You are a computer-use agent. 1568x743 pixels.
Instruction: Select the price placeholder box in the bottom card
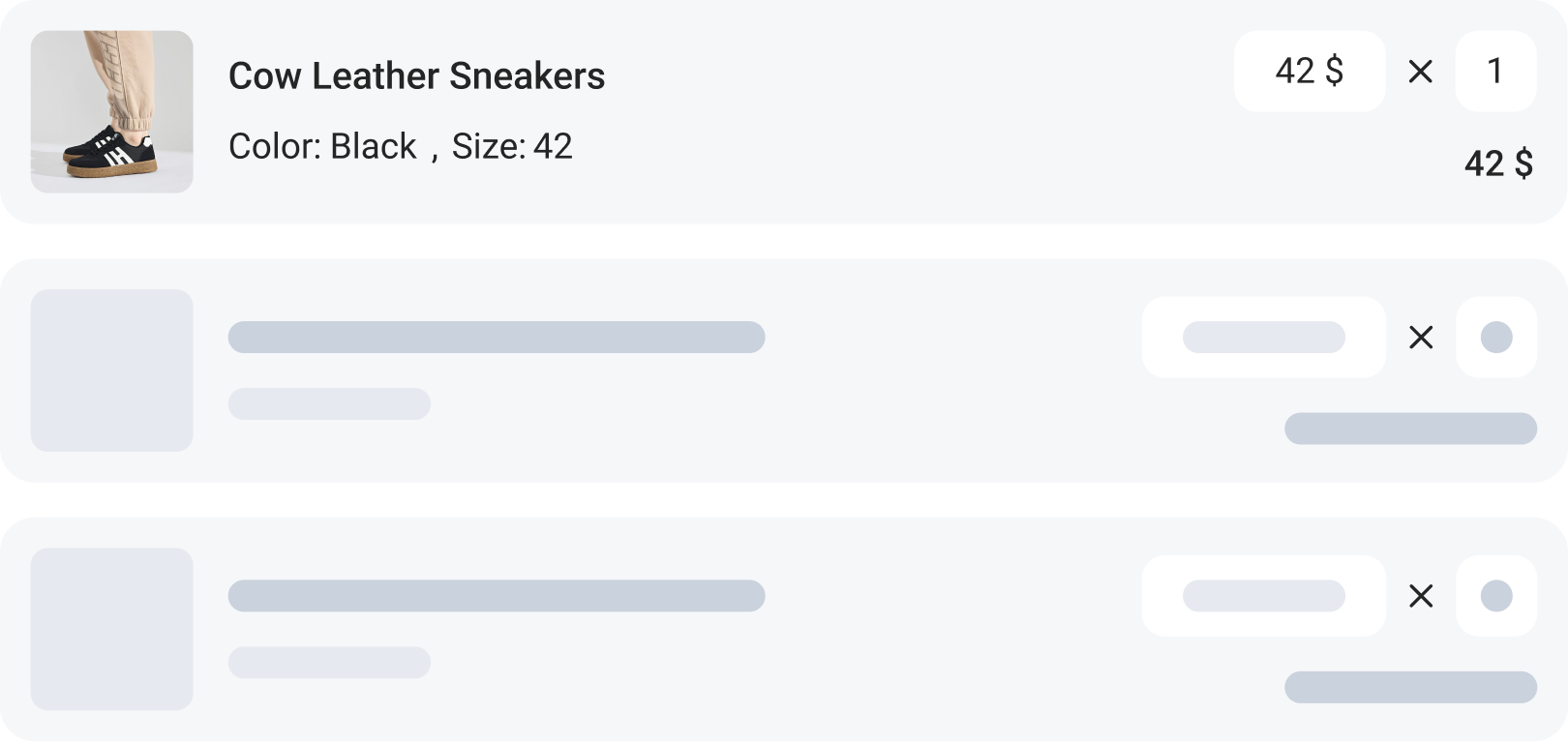coord(1263,596)
